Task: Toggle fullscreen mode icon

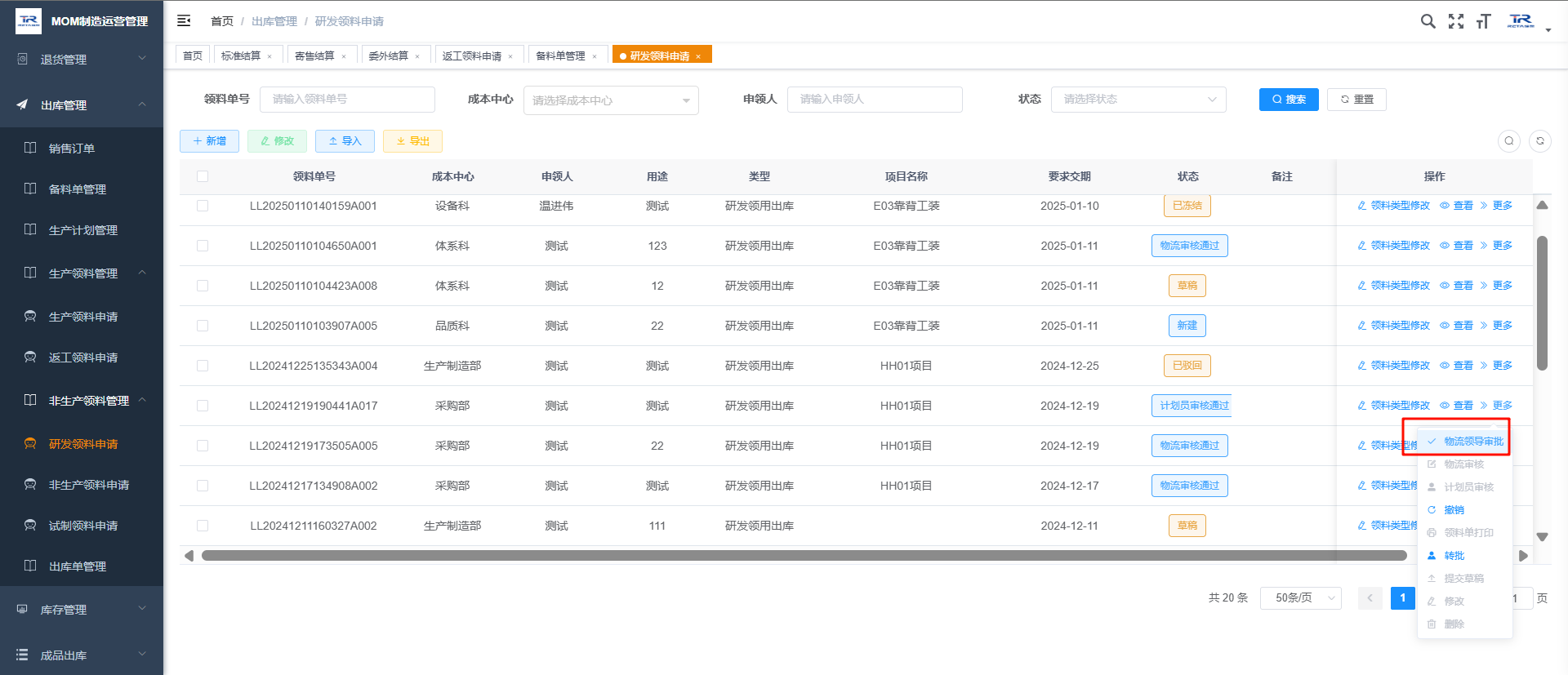Action: [x=1455, y=21]
